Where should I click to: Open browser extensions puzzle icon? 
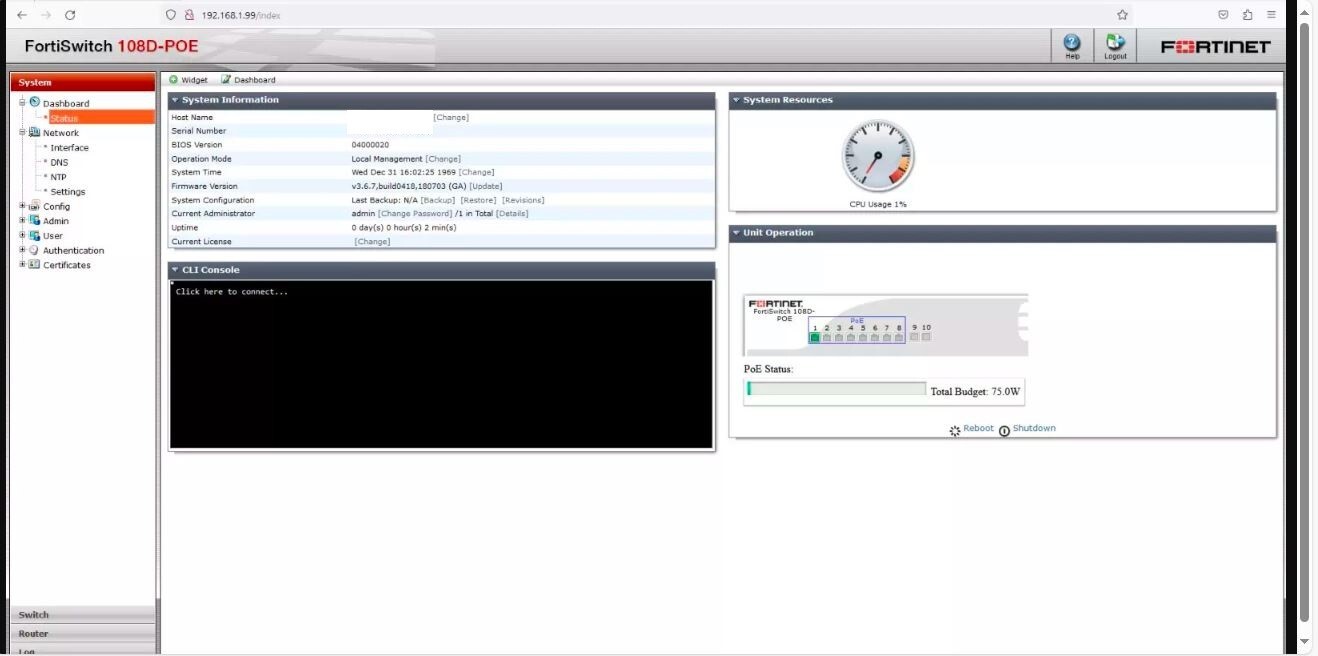1247,15
